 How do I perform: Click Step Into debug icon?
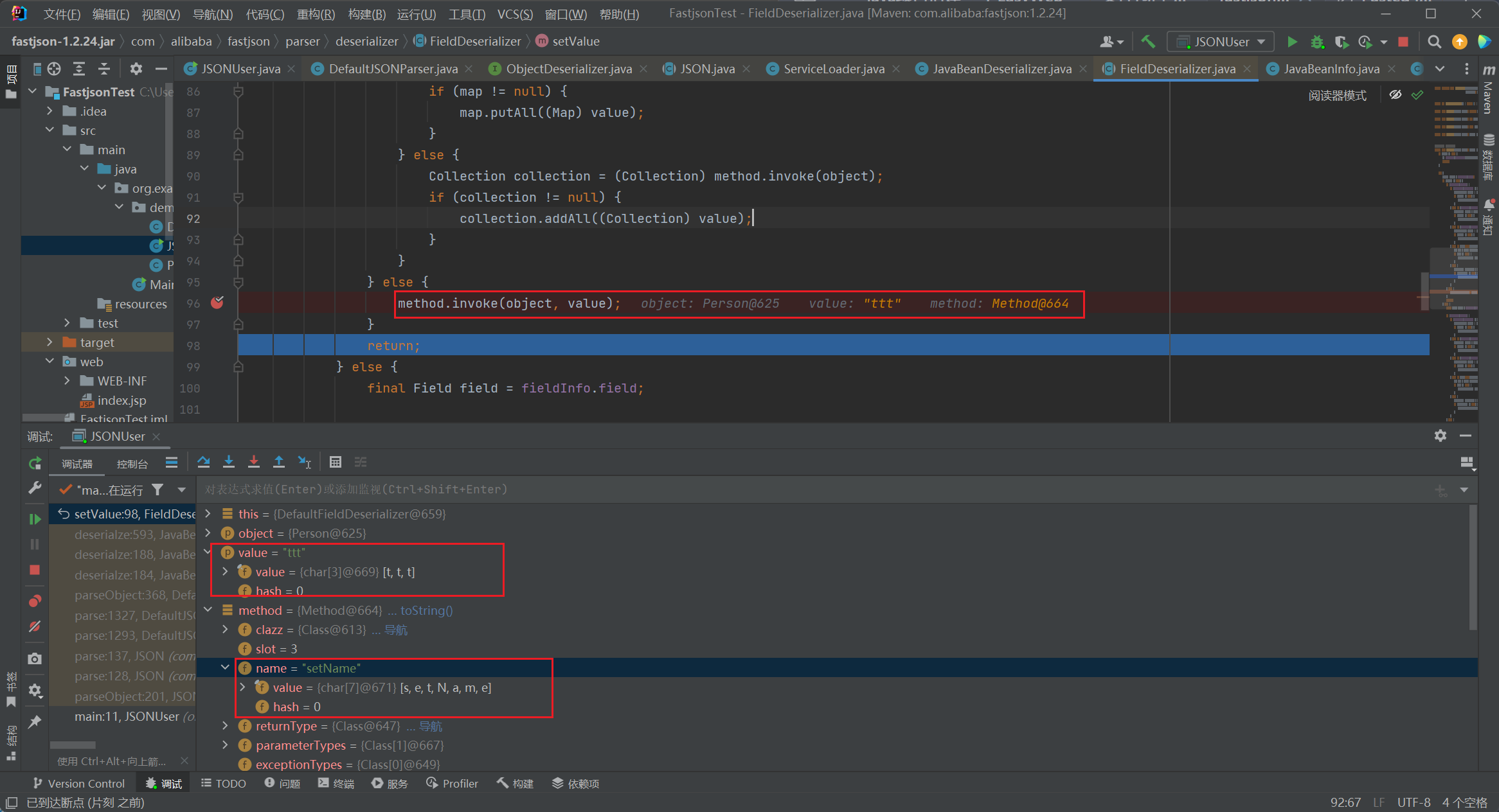229,462
